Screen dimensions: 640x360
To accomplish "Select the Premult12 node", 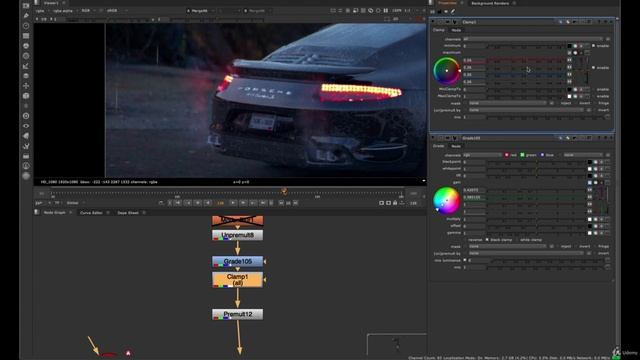I will (238, 314).
